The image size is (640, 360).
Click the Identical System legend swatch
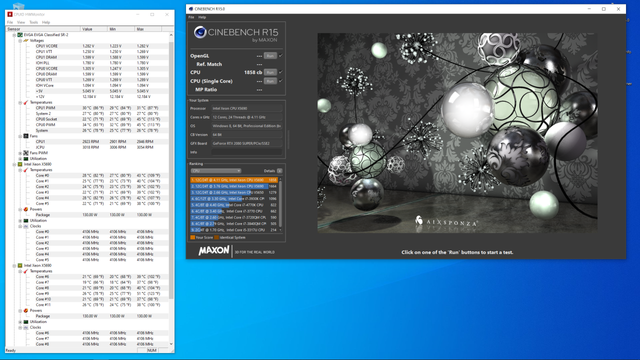click(217, 237)
